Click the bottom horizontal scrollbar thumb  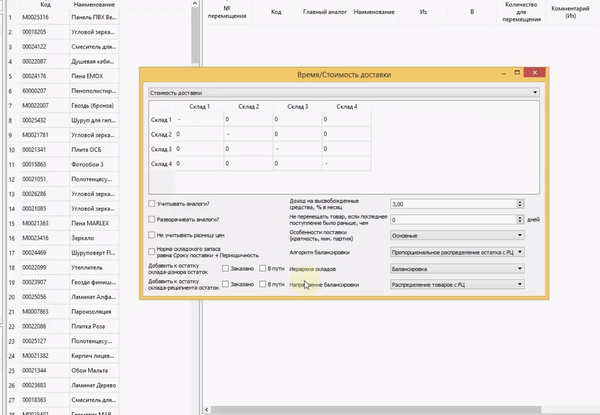click(376, 410)
